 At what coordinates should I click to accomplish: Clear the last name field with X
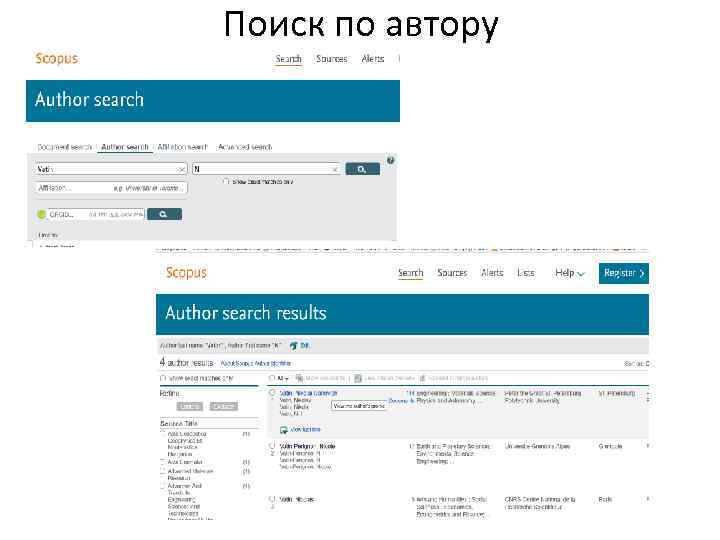181,169
